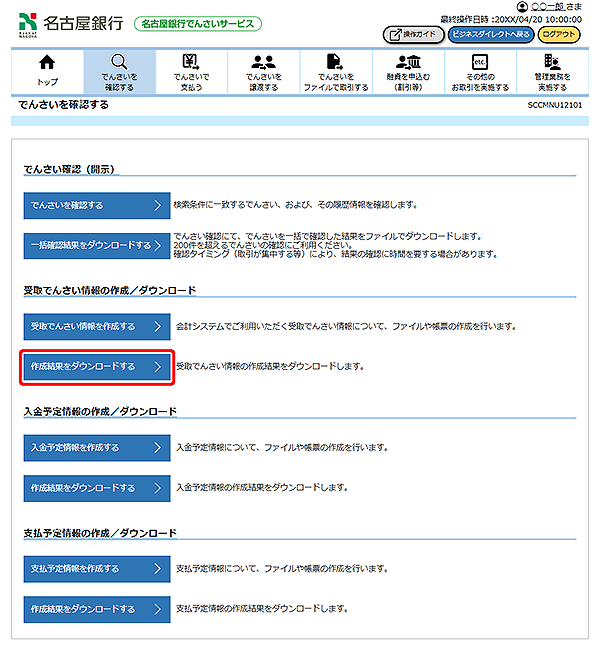Screen dimensions: 600x645
Task: Click the でんさいを確認する blue button
Action: [x=97, y=205]
